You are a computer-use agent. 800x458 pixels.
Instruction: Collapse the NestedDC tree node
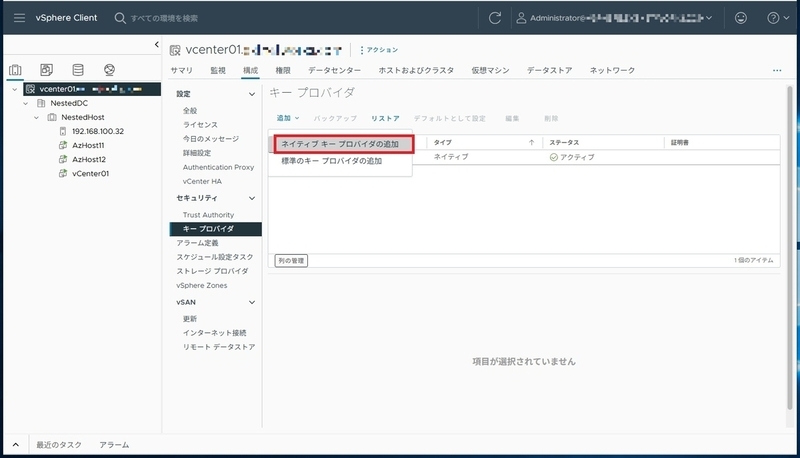coord(26,103)
